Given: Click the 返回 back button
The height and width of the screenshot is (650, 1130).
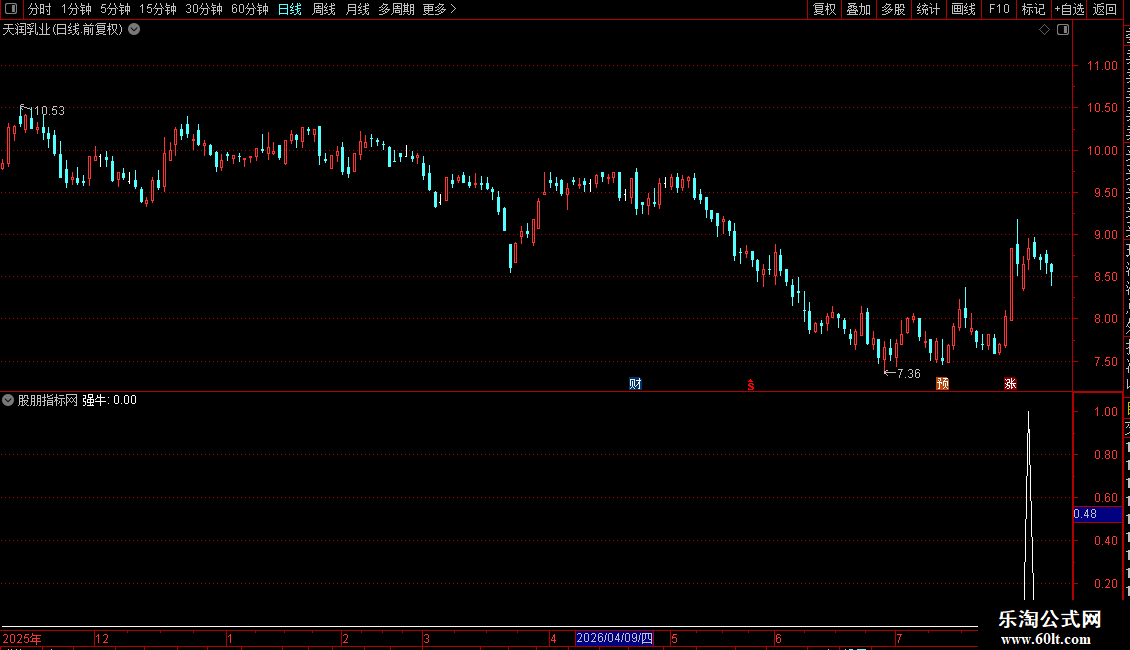Looking at the screenshot, I should click(1105, 9).
